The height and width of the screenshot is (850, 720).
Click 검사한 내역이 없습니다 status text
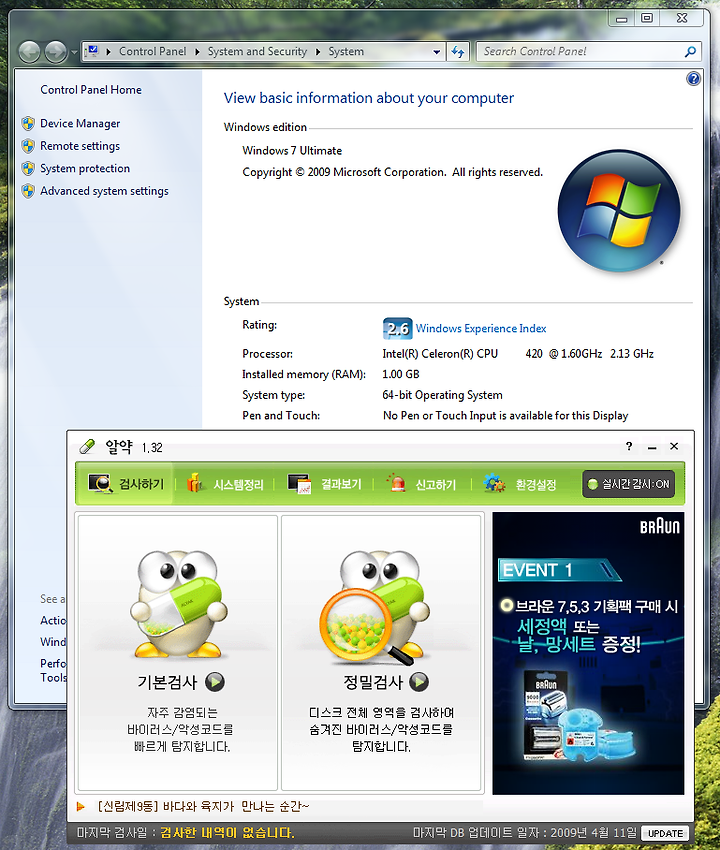click(x=228, y=833)
